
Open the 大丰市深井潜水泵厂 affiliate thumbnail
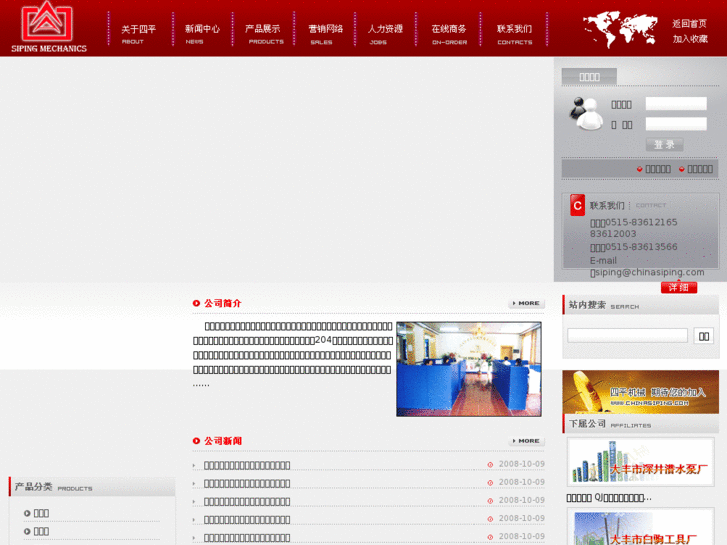(641, 462)
